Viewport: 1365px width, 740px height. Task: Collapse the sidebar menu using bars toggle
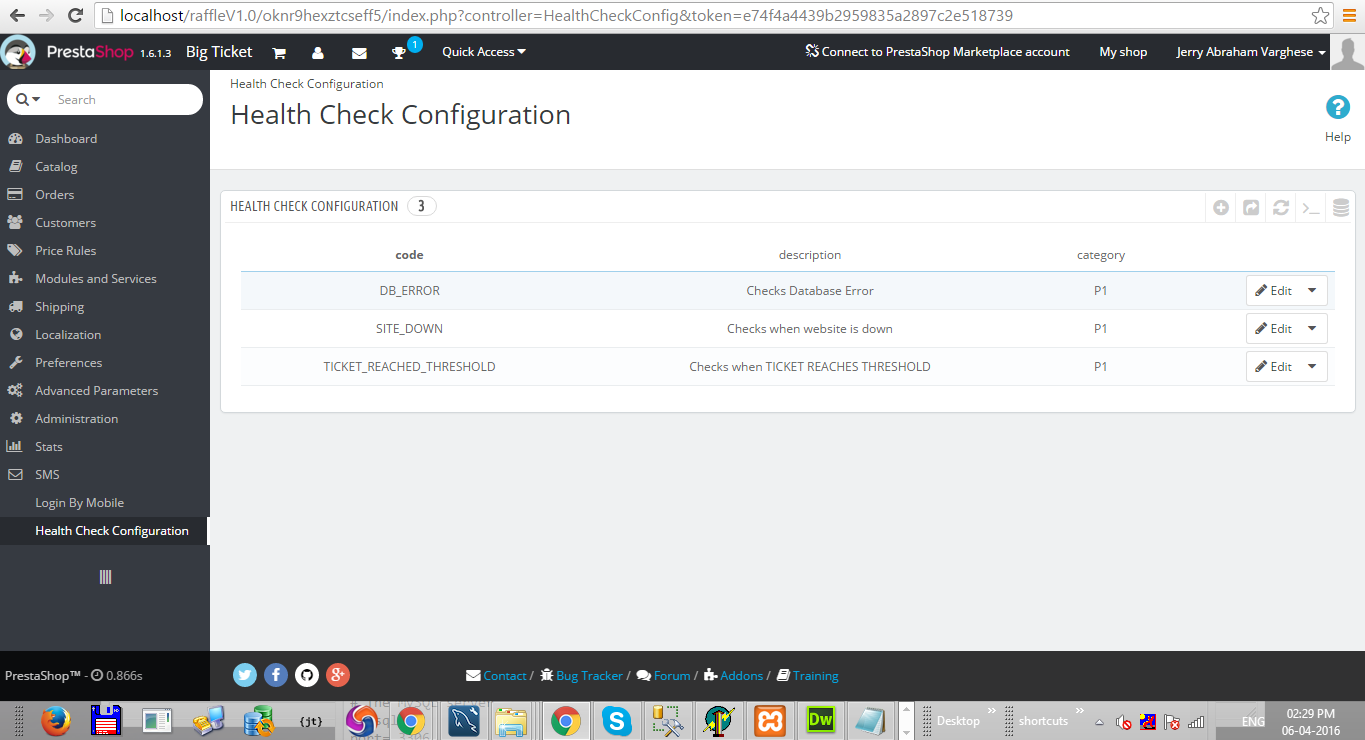coord(105,577)
